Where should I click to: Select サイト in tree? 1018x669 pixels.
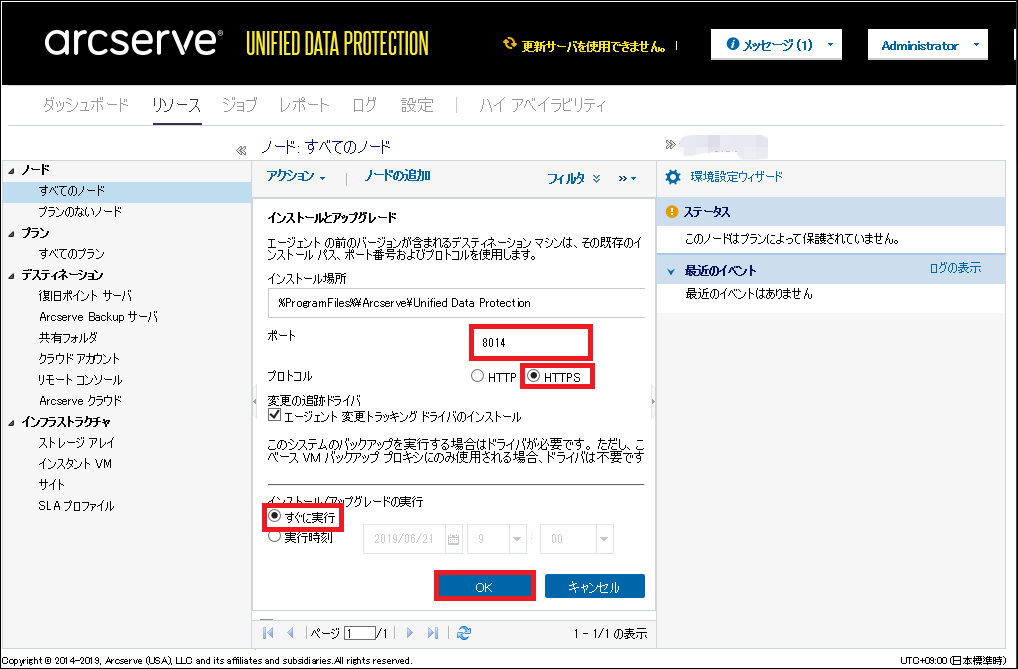52,485
